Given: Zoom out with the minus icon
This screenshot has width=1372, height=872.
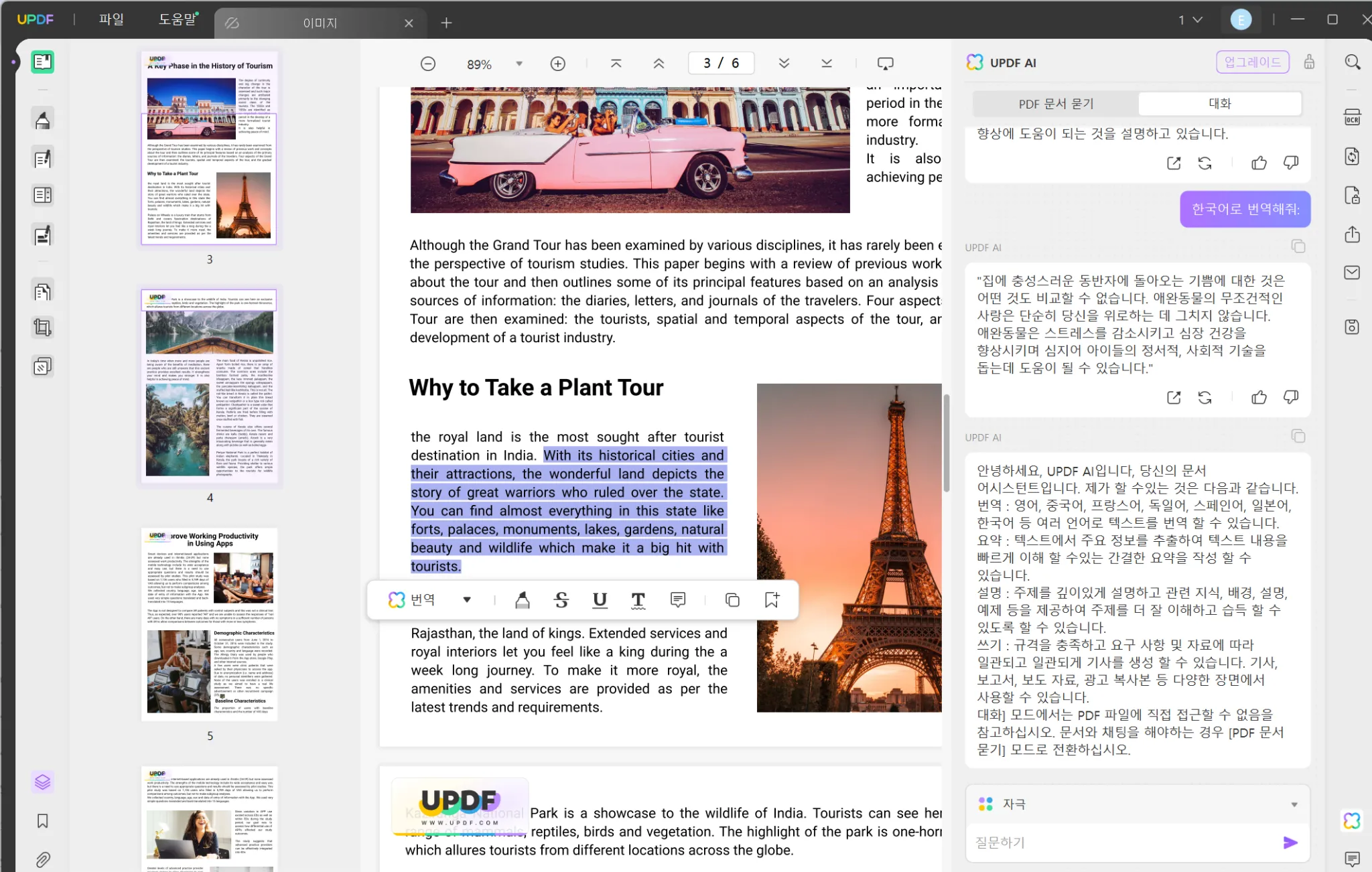Looking at the screenshot, I should (x=428, y=64).
